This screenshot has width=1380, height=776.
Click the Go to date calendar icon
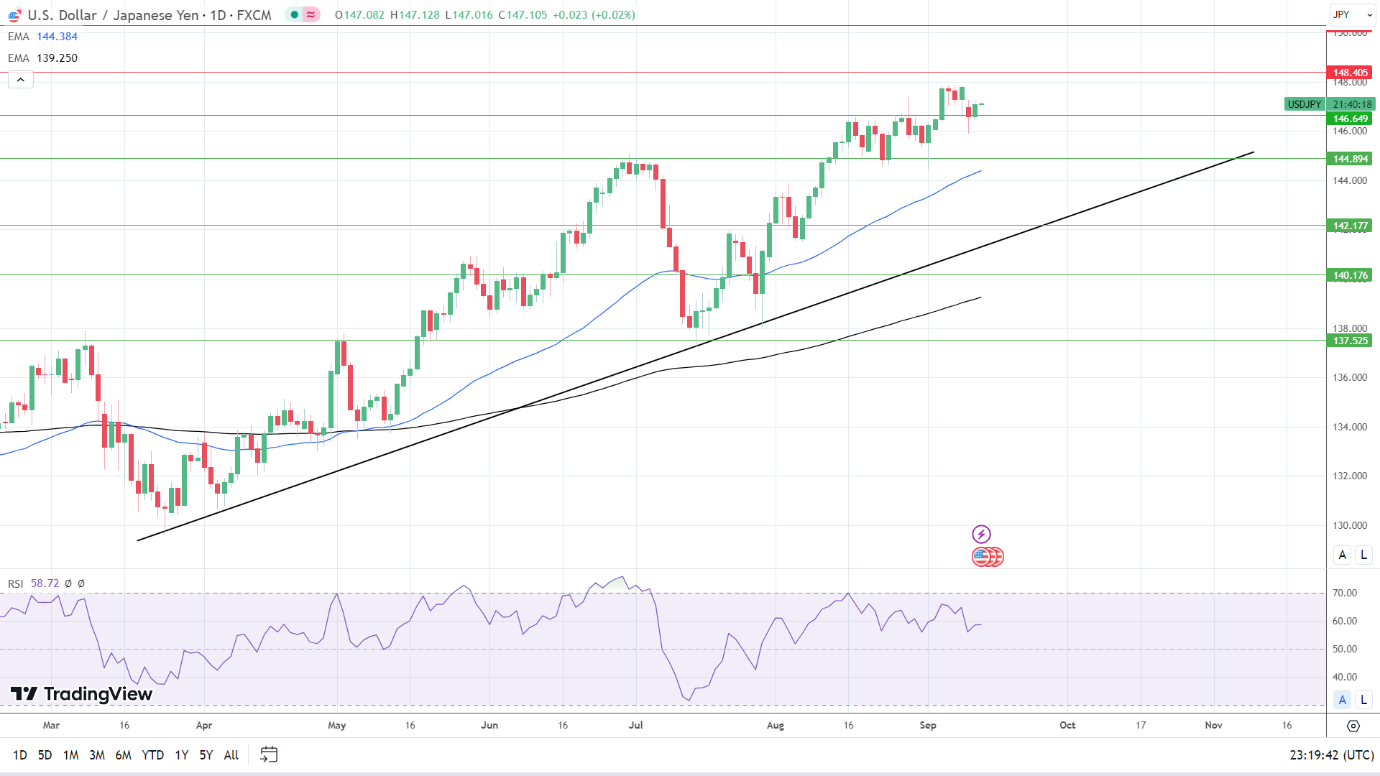coord(268,754)
